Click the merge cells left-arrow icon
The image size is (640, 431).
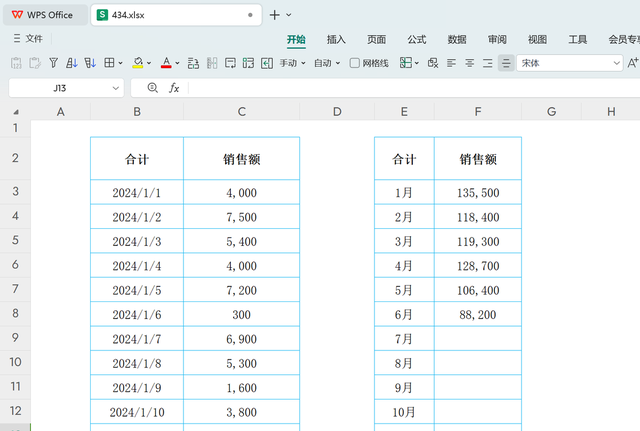coord(267,63)
